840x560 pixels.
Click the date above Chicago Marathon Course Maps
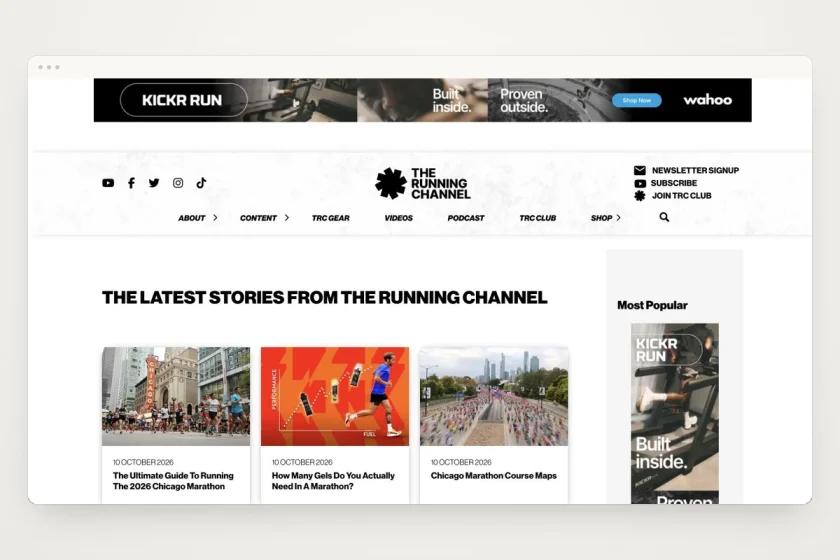[461, 462]
